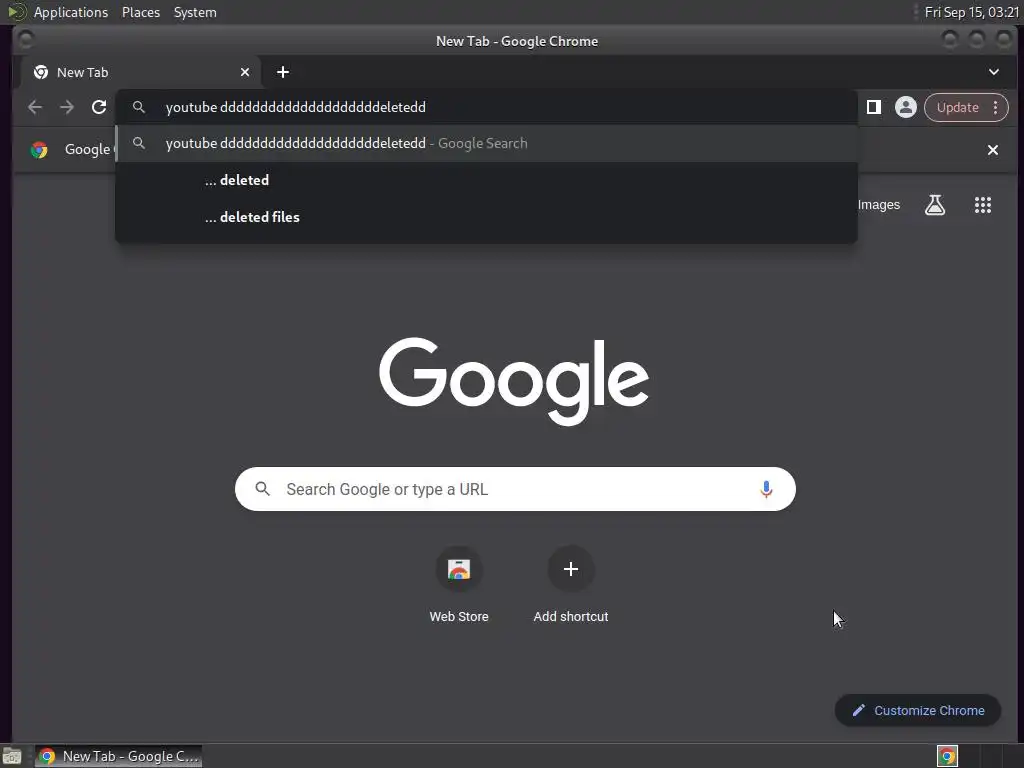Click the clock showing Fri Sep 15
Image resolution: width=1024 pixels, height=768 pixels.
click(x=972, y=12)
